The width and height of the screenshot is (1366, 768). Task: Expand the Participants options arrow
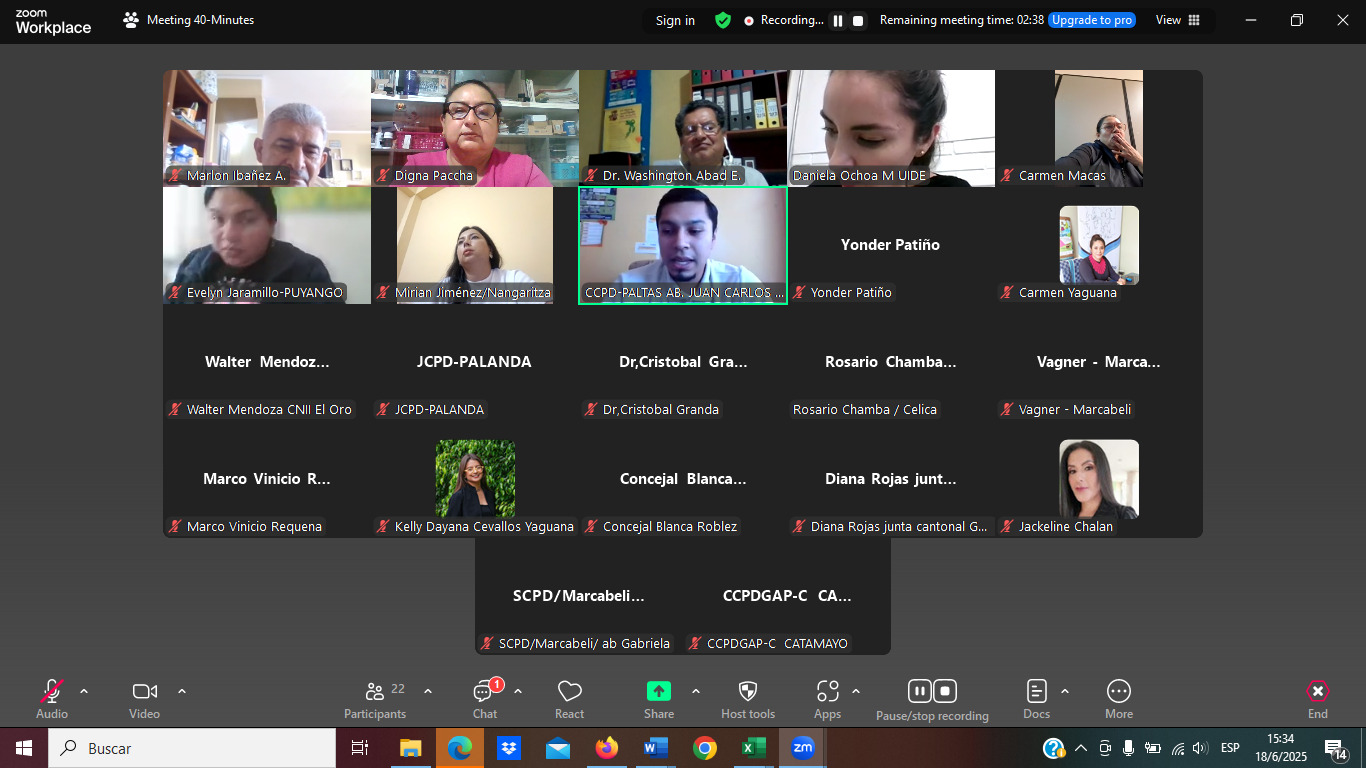[x=428, y=691]
